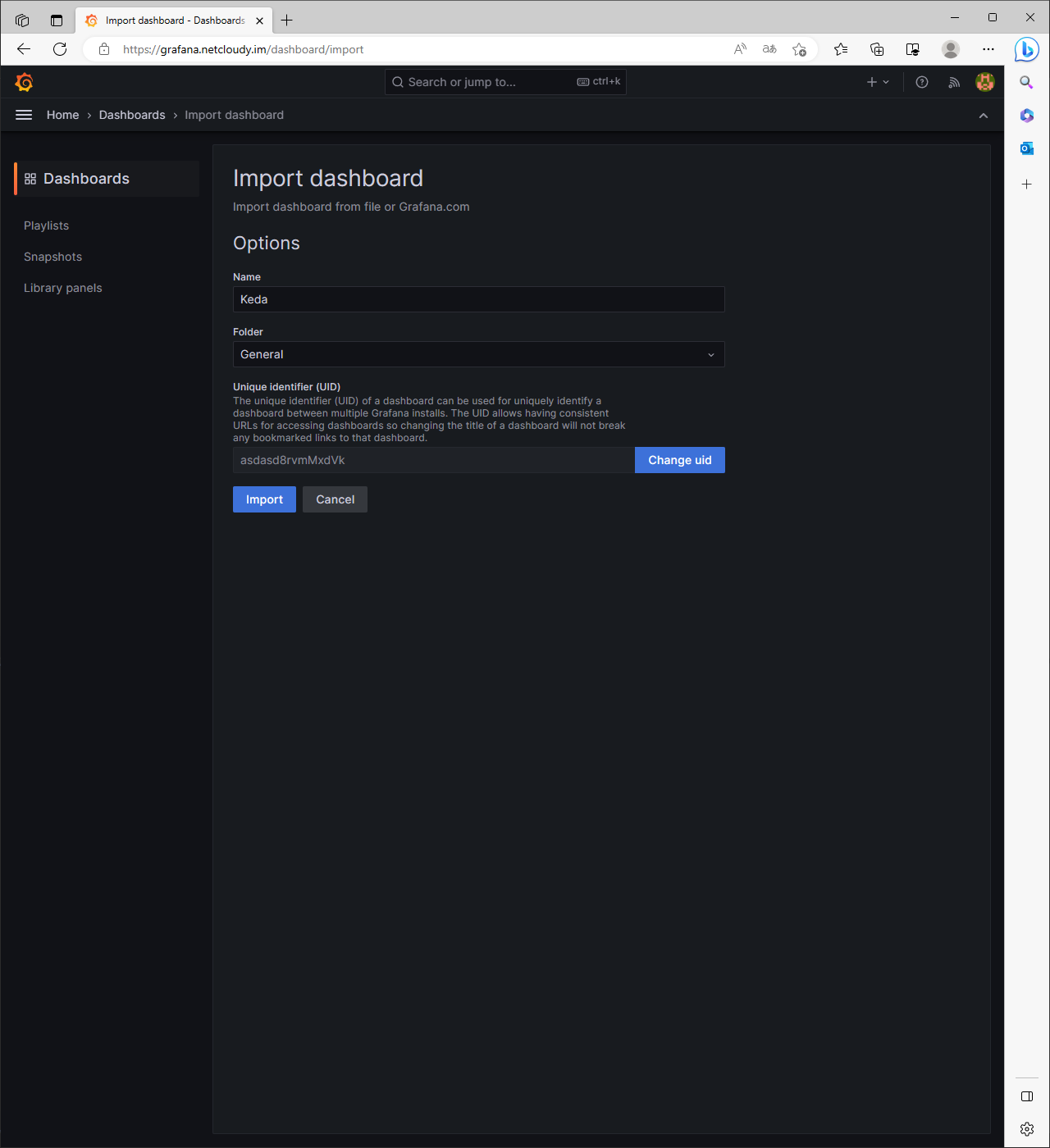Click the Change uid button
Screen dimensions: 1050x1148
point(680,460)
